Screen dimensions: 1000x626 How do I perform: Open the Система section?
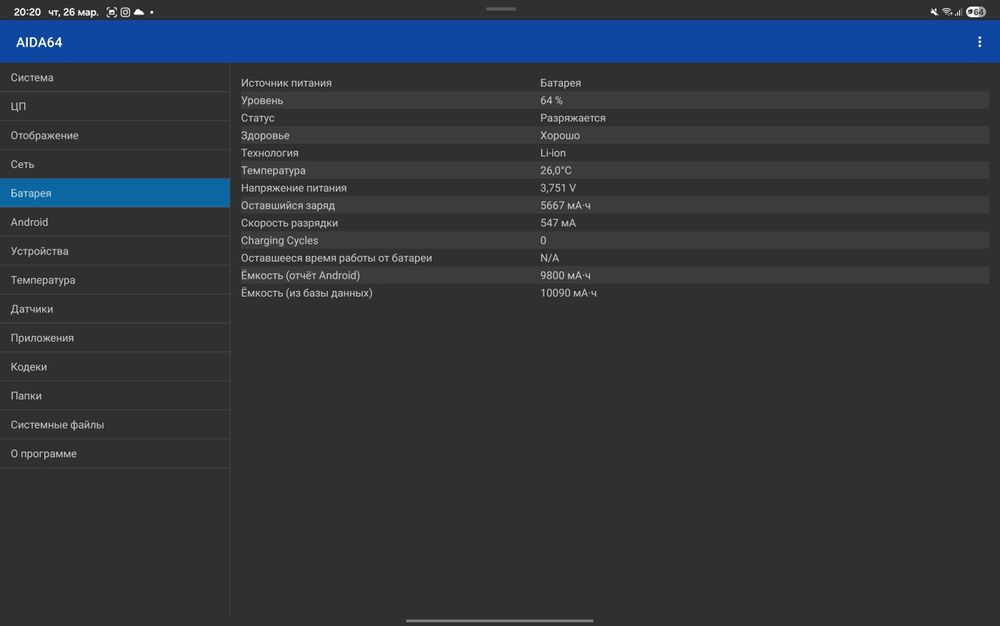[115, 77]
